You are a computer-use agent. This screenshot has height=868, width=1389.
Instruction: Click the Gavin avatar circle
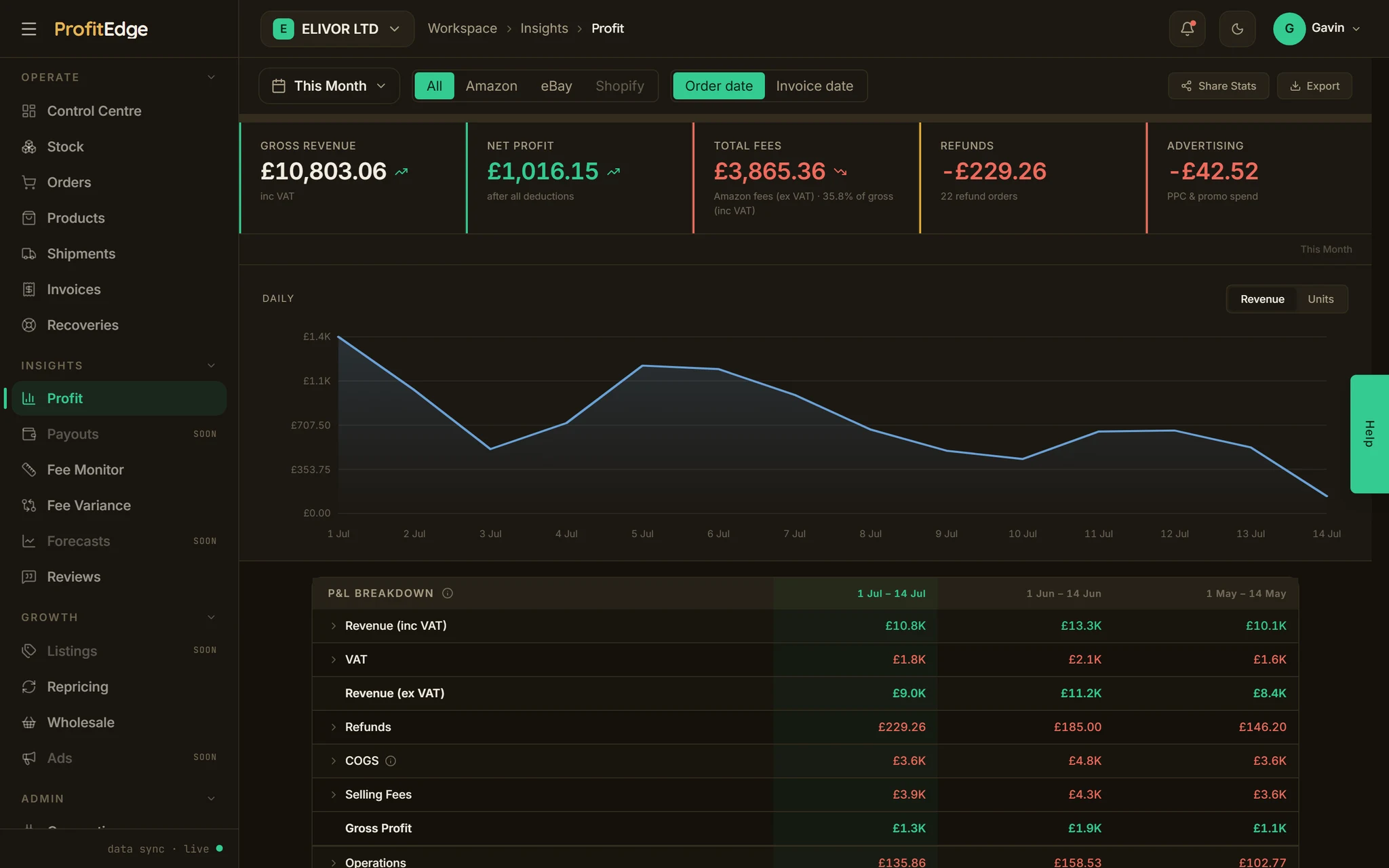pyautogui.click(x=1289, y=28)
